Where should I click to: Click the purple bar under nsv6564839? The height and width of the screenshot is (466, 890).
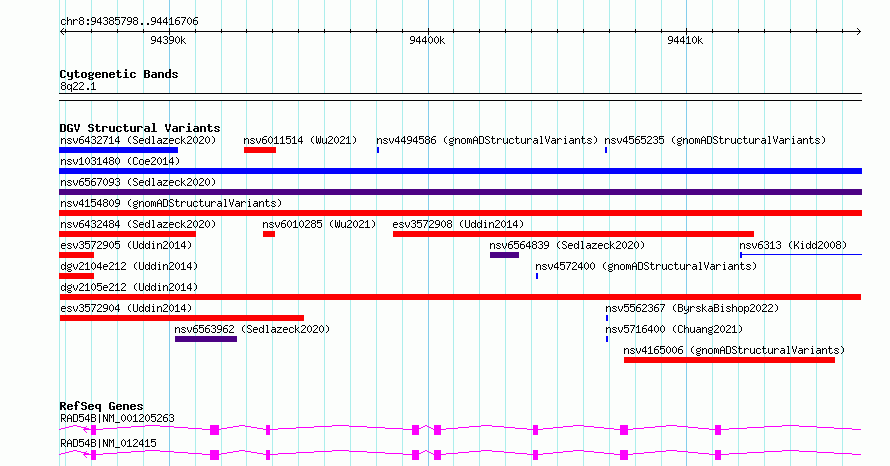(x=505, y=255)
